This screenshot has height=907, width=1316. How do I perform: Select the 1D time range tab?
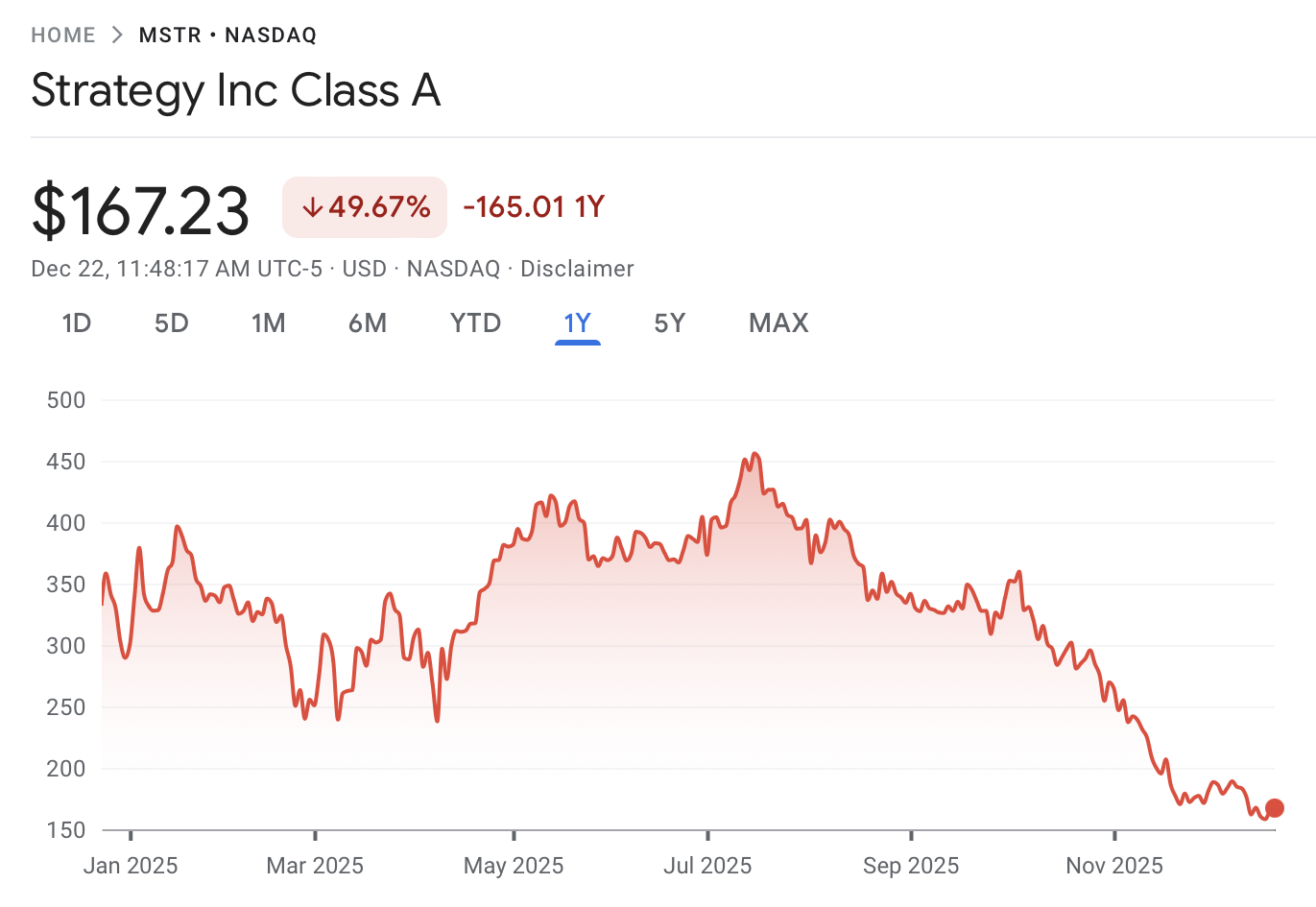(77, 323)
